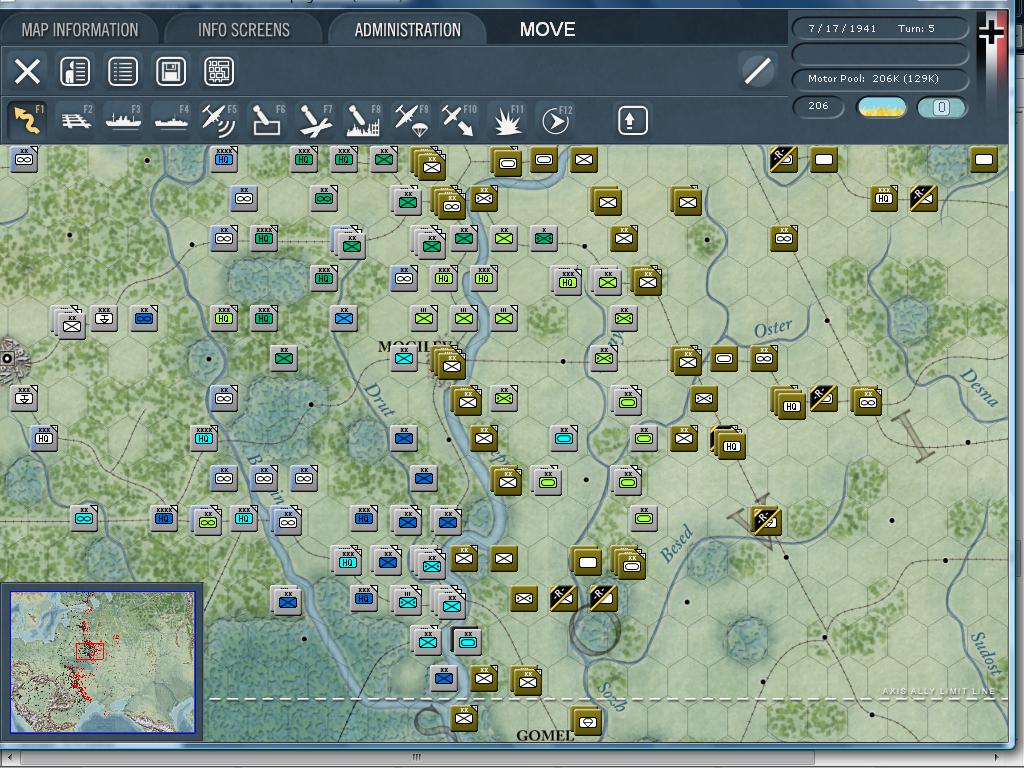
Task: Choose F10 Air transfer mode
Action: tap(459, 120)
